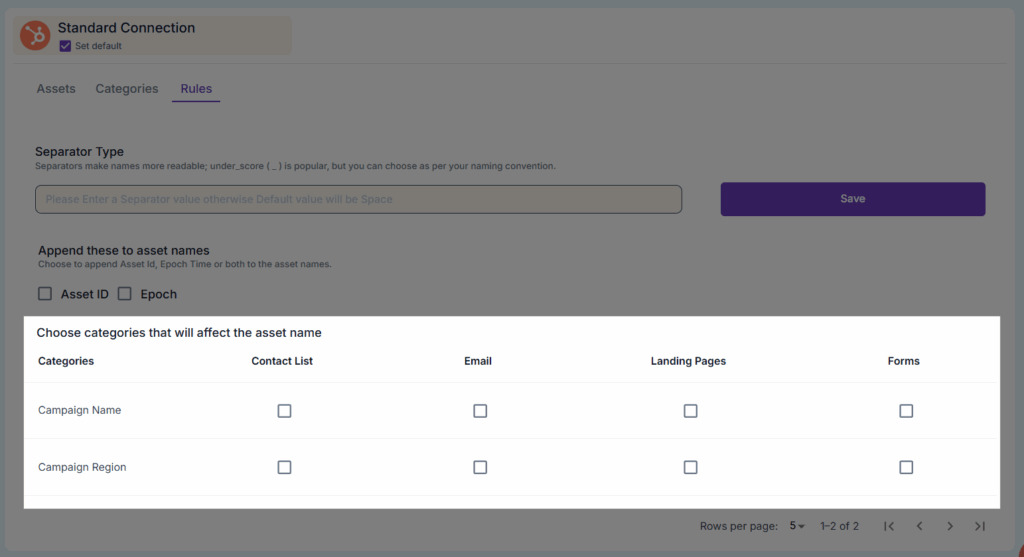Go to previous page arrow
1024x557 pixels.
coord(919,526)
